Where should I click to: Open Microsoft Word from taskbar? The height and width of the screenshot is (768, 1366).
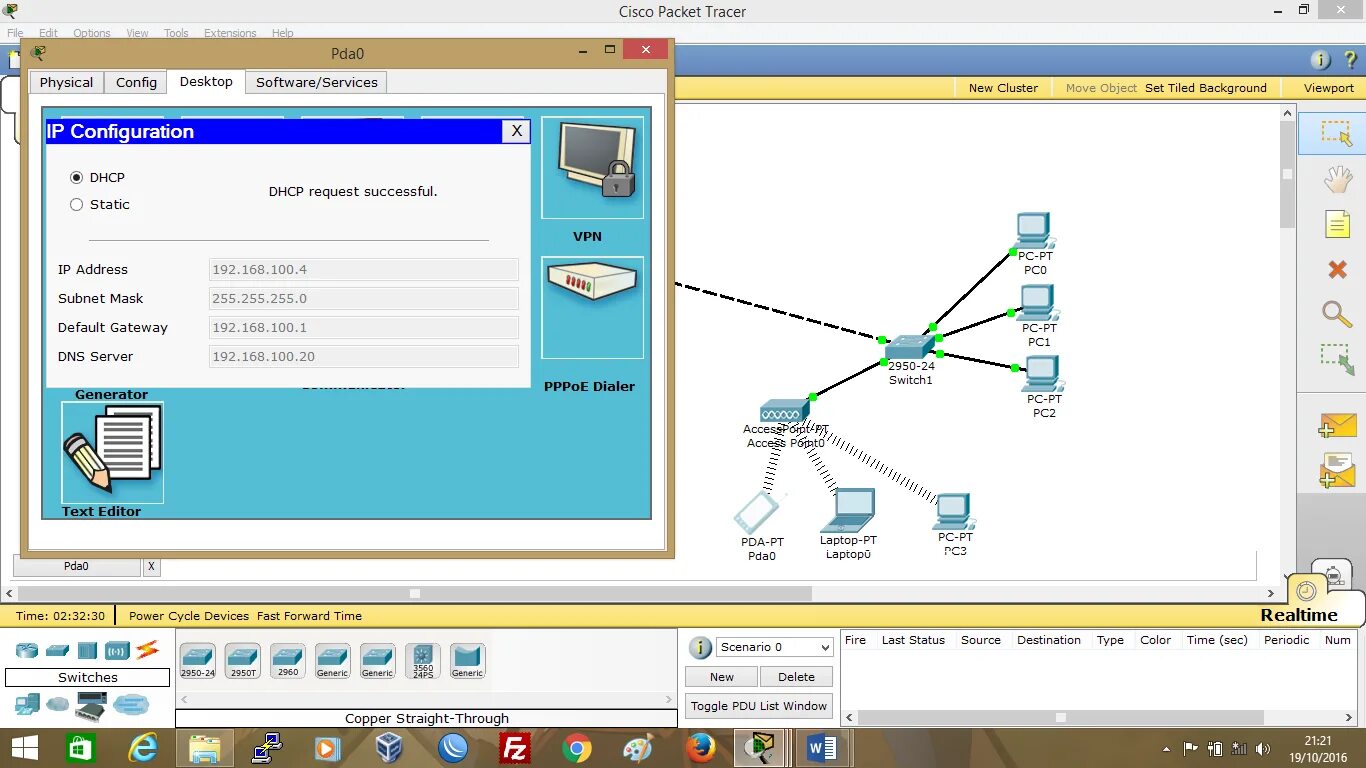pyautogui.click(x=822, y=748)
